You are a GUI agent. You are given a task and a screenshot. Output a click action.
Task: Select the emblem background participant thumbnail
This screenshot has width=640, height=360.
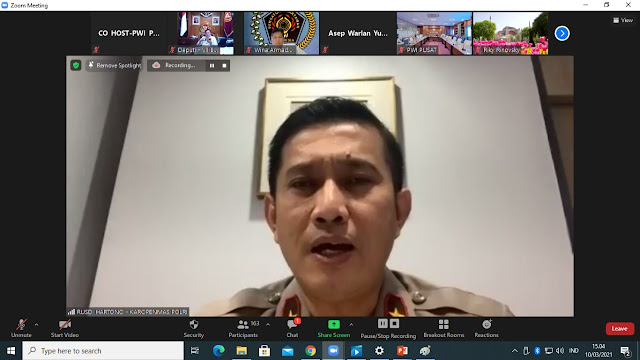[282, 33]
